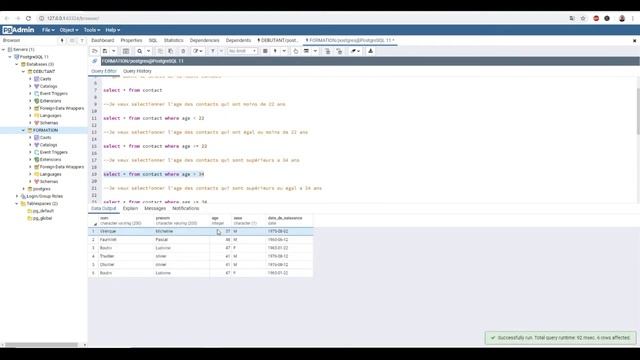Expand Schemas under the FORMATION database

click(x=30, y=182)
